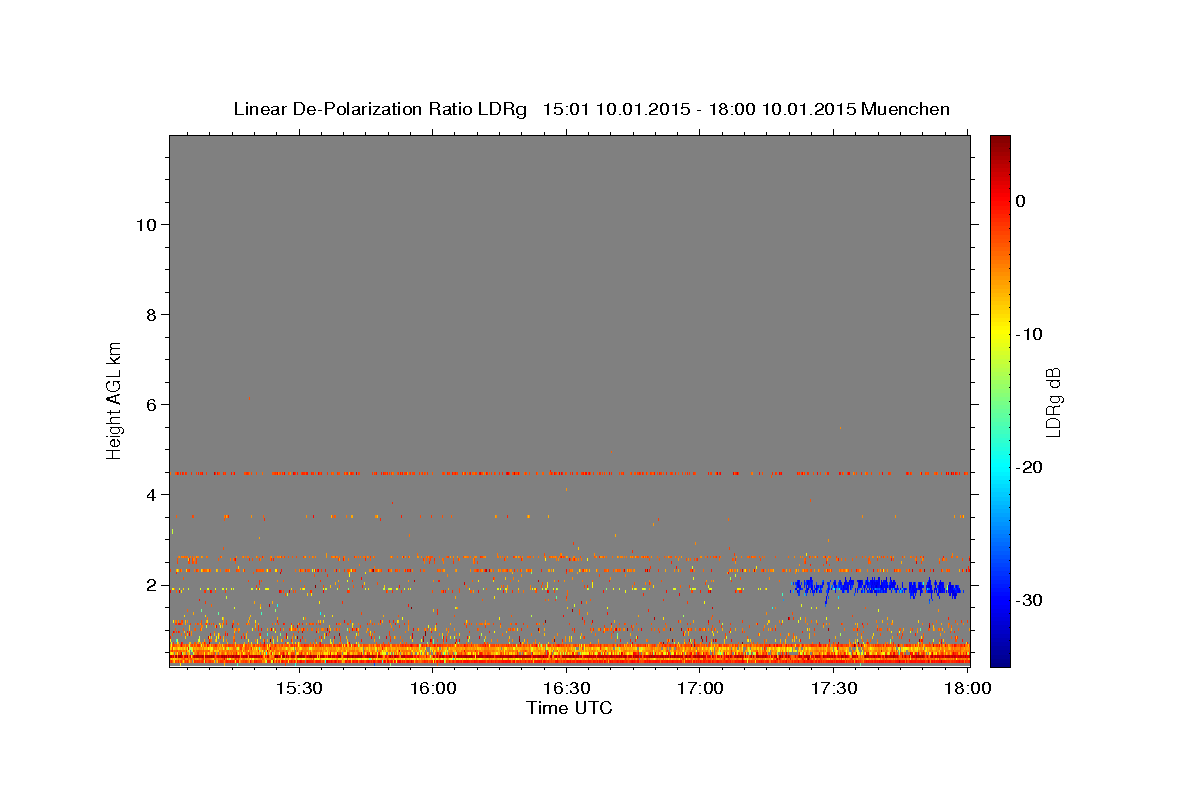Pick the dark blue bottom of colorbar
This screenshot has height=800, width=1200.
pos(1000,658)
